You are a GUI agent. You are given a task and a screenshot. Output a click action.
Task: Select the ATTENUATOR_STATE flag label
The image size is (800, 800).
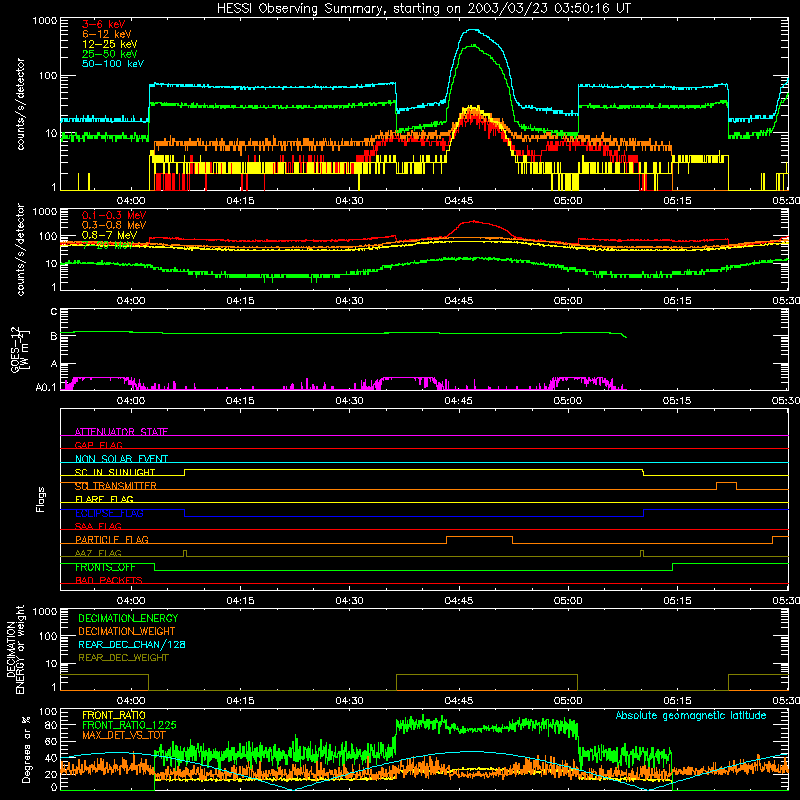click(121, 432)
